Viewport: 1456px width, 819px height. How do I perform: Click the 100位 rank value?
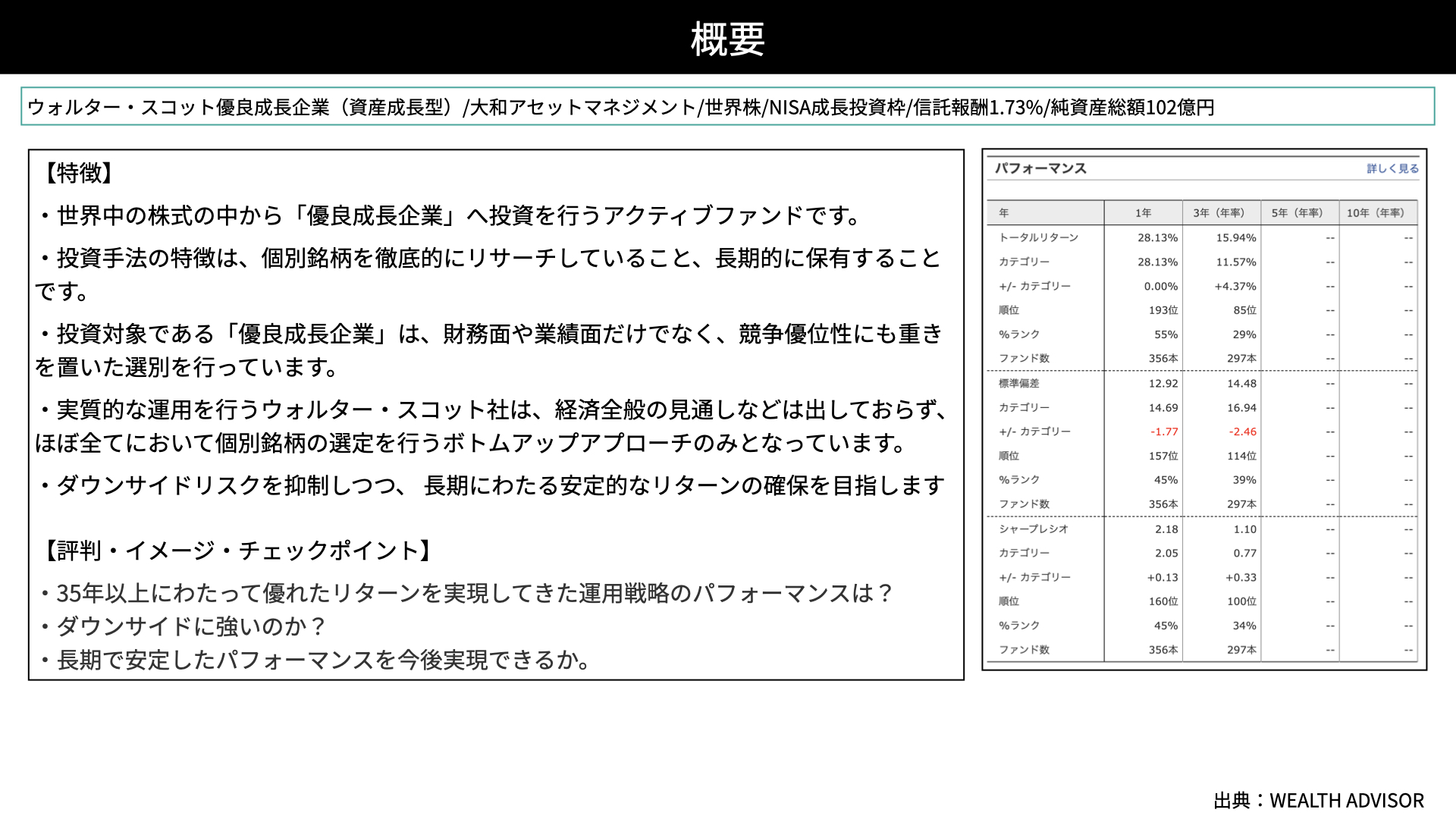coord(1241,601)
